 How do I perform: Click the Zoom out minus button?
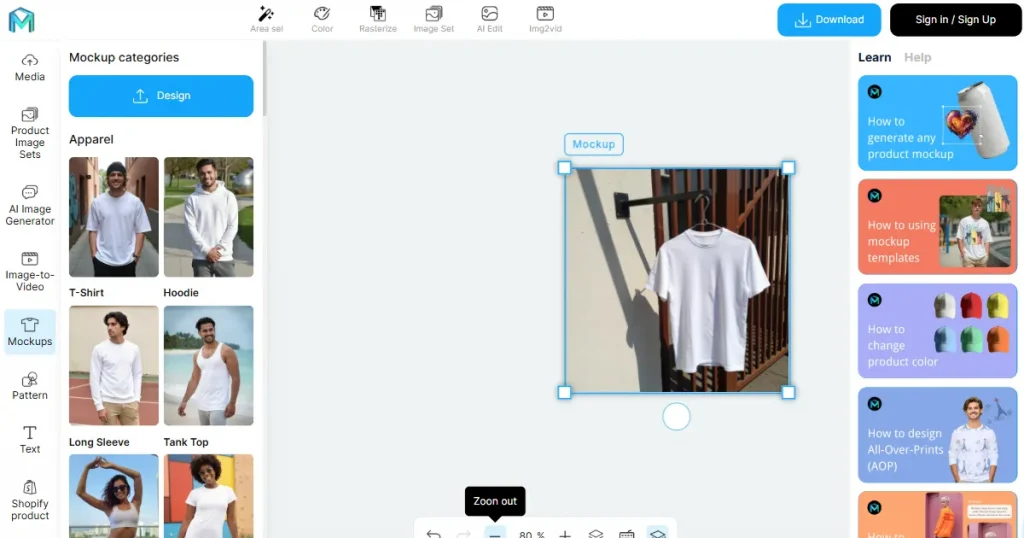[495, 533]
